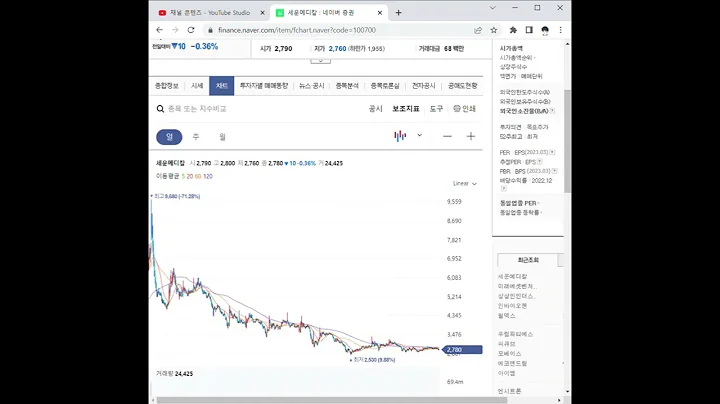Select the 월 monthly period toggle
Viewport: 720px width, 404px height.
[222, 137]
